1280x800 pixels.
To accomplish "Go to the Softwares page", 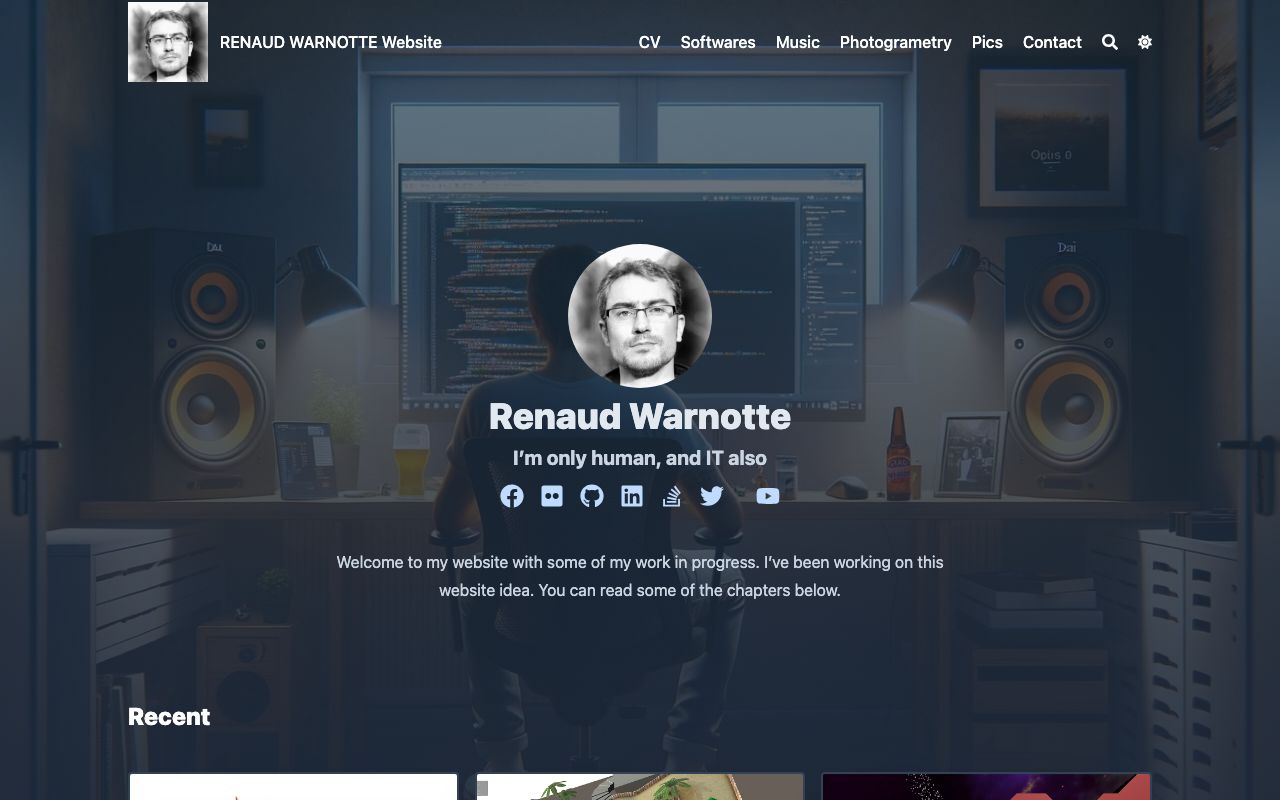I will pyautogui.click(x=718, y=42).
